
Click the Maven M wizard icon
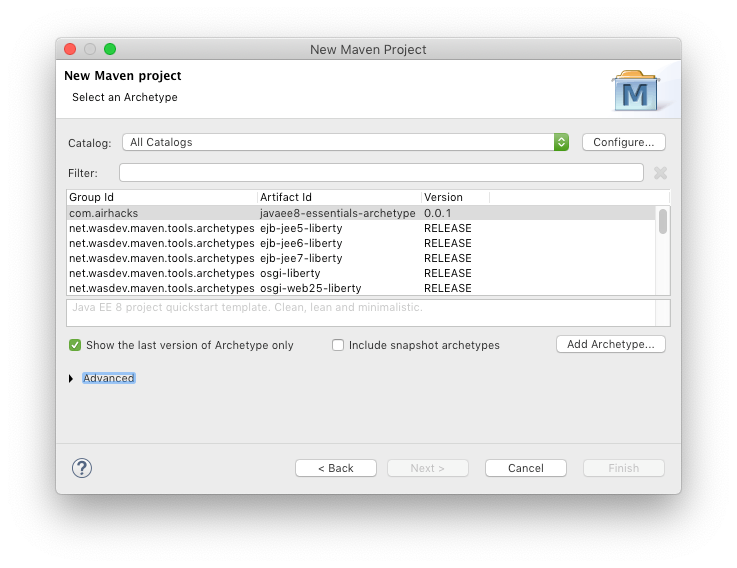(635, 91)
